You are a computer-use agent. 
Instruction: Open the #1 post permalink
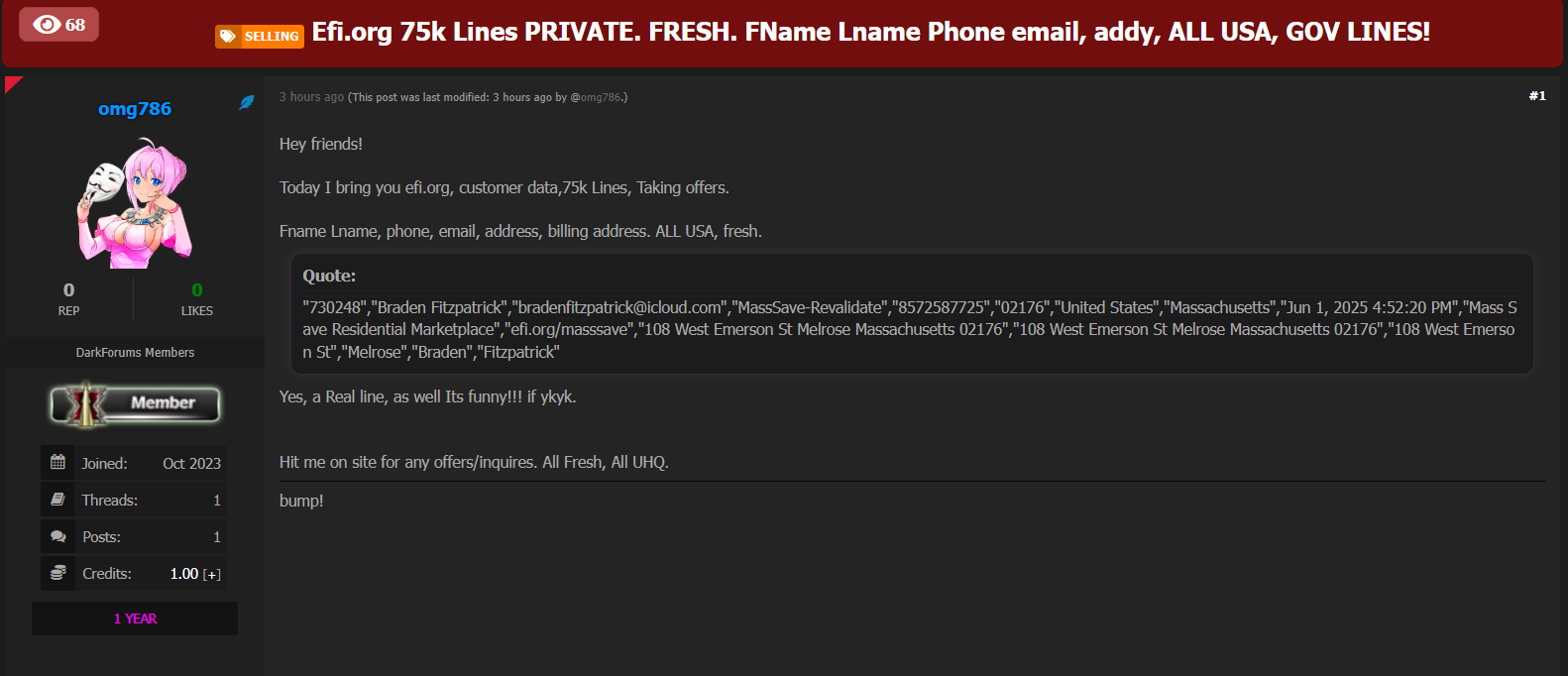pyautogui.click(x=1536, y=96)
